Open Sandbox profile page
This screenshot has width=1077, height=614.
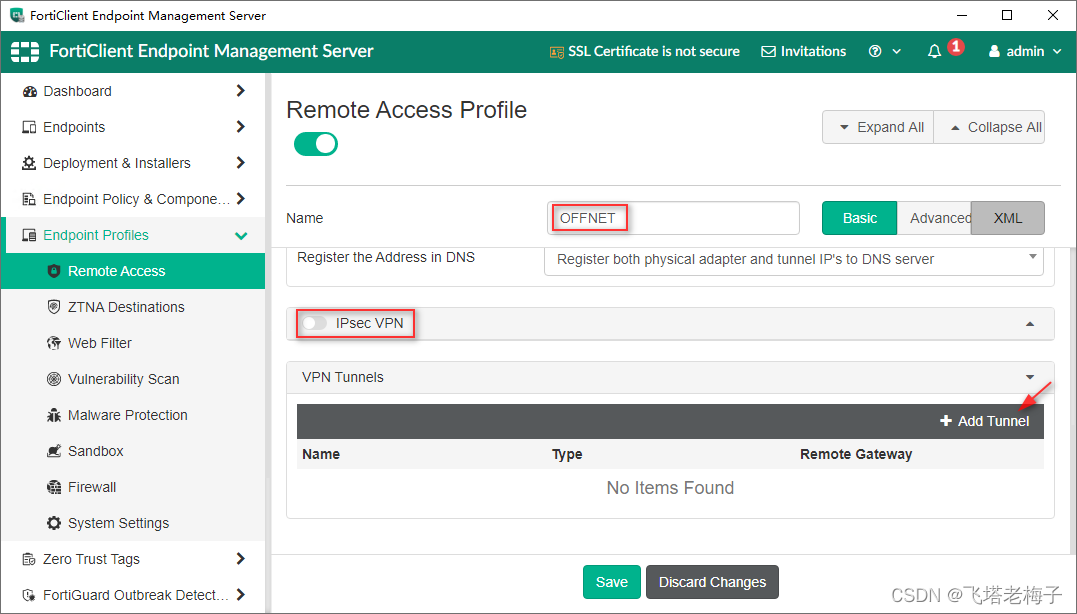[133, 451]
